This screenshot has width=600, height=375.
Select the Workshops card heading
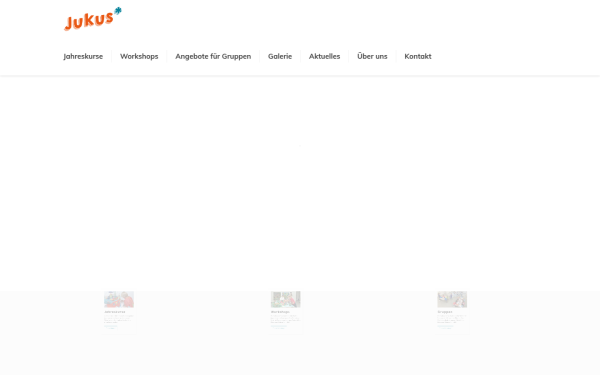pos(280,312)
